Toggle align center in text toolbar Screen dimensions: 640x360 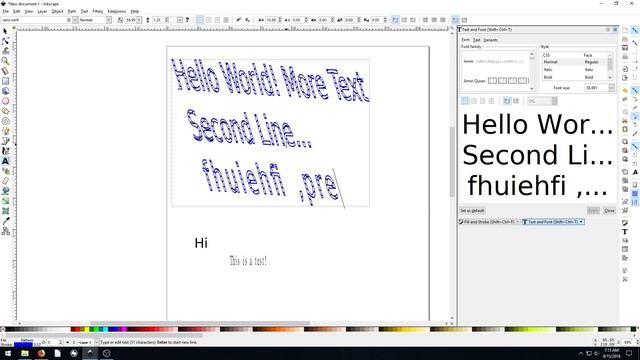pos(209,20)
